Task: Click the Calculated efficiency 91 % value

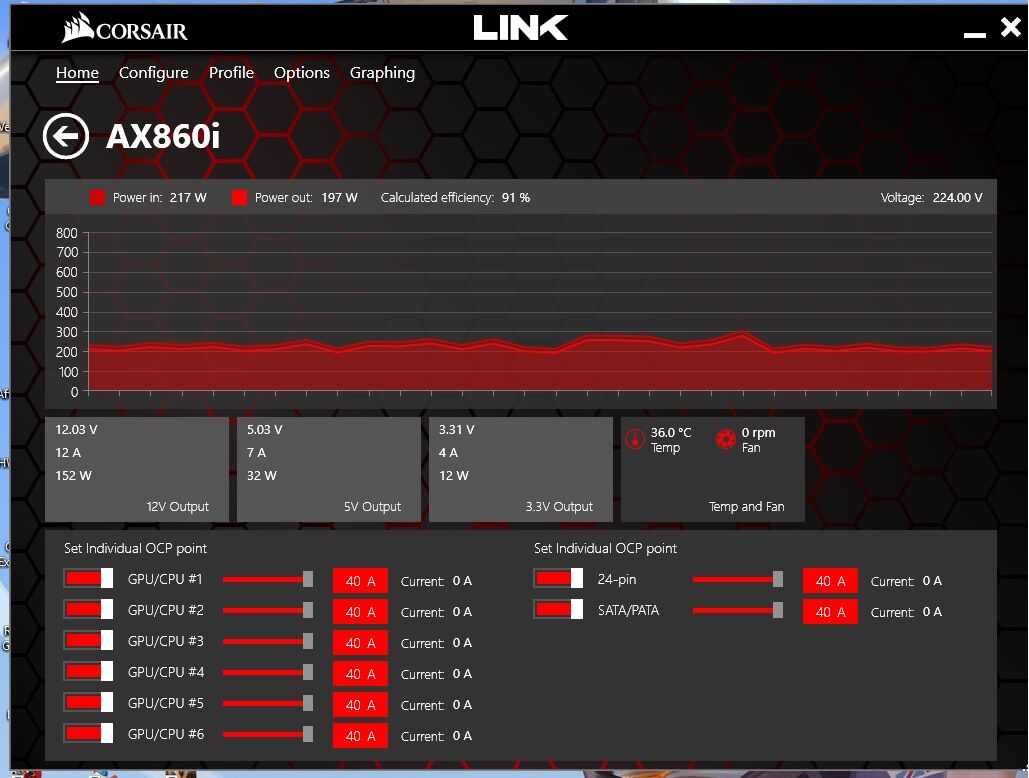Action: point(516,197)
